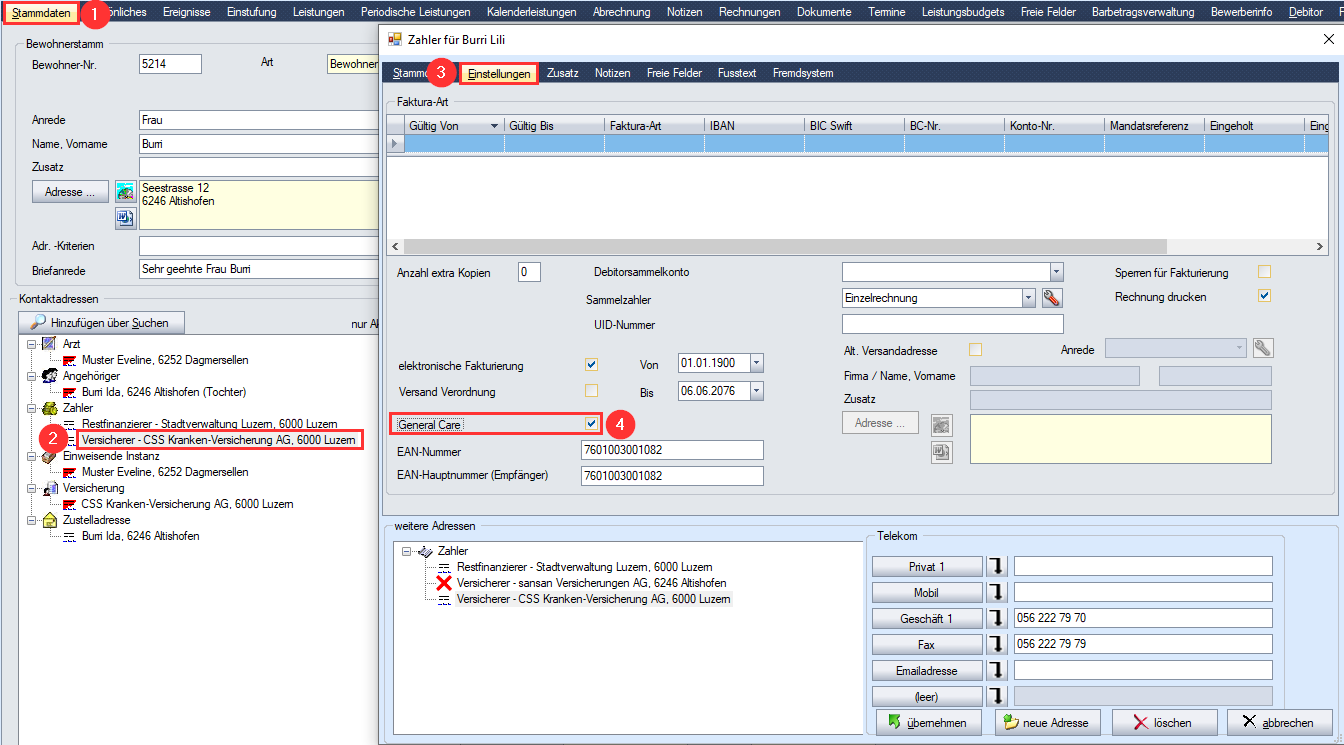Click the Arzt category icon in Kontaktadressen
This screenshot has height=745, width=1344.
(48, 344)
